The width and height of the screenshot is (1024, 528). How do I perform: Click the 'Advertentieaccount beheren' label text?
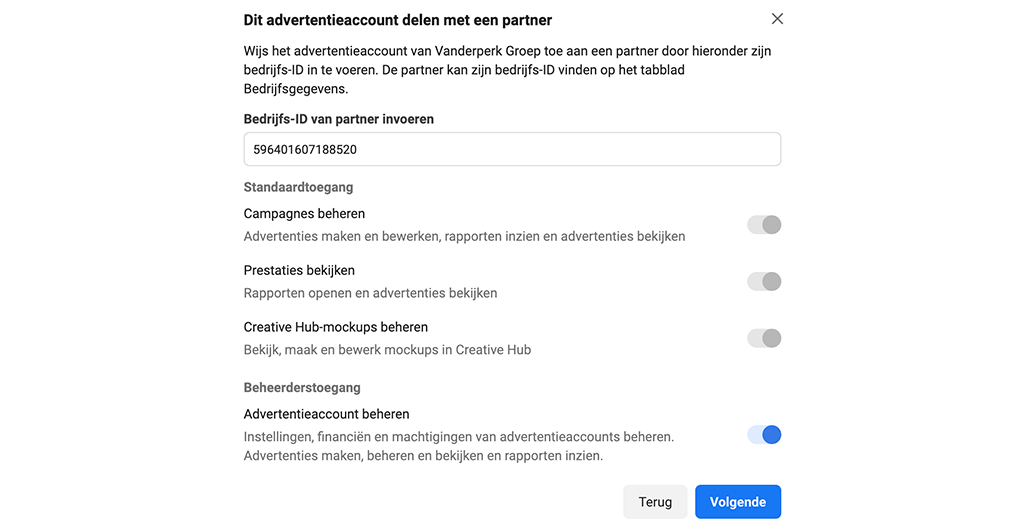tap(326, 414)
